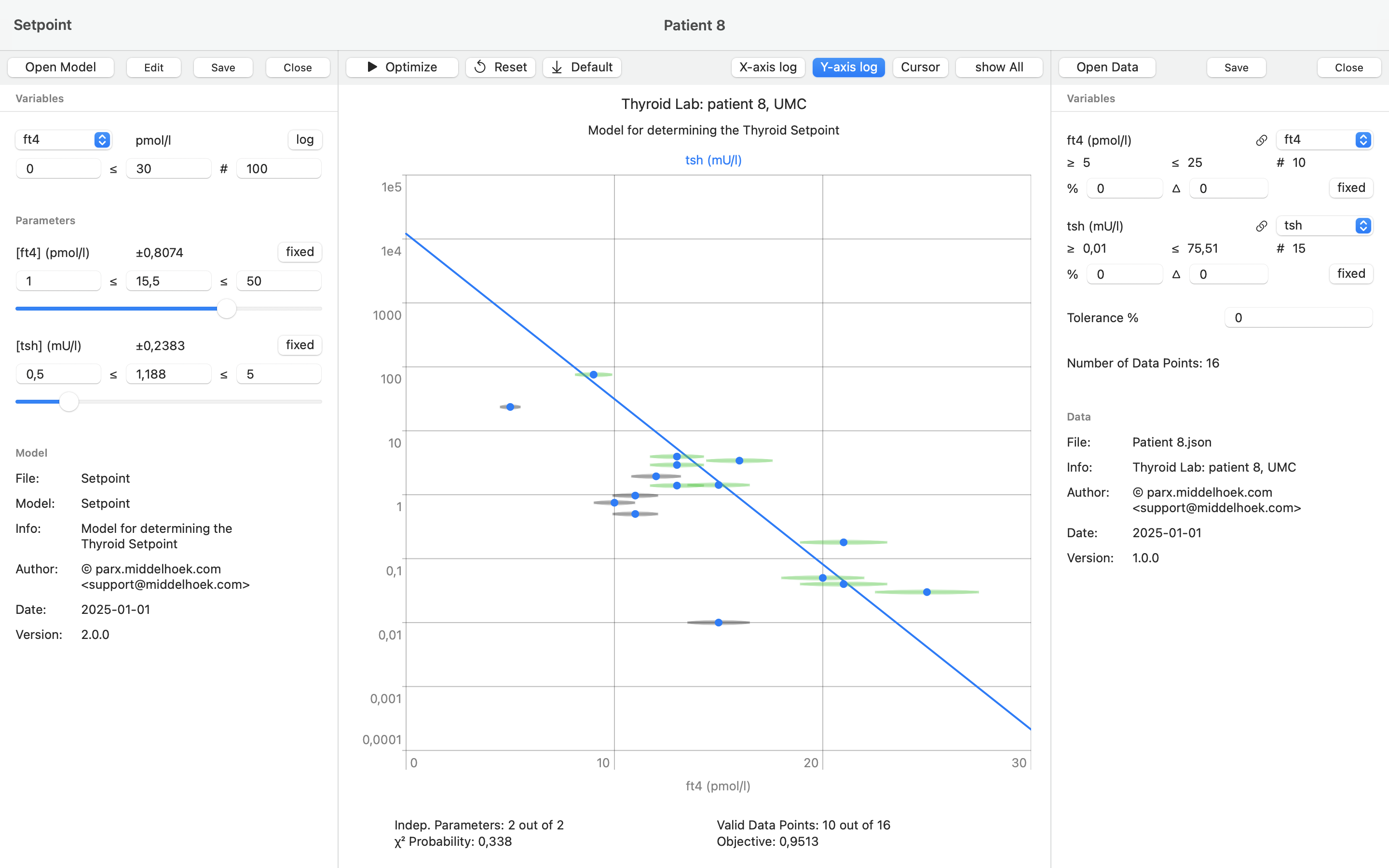Click the Open Data button
The width and height of the screenshot is (1389, 868).
pyautogui.click(x=1106, y=67)
